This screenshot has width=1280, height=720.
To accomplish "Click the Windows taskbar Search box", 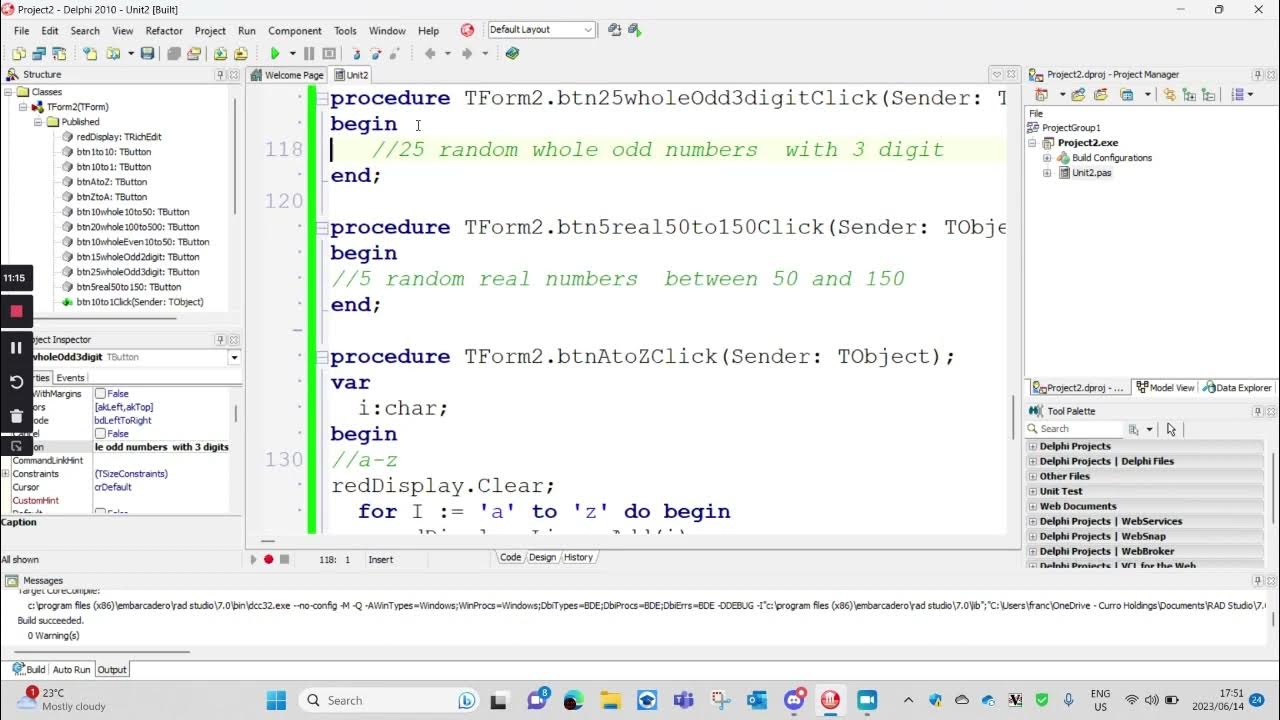I will (x=390, y=700).
